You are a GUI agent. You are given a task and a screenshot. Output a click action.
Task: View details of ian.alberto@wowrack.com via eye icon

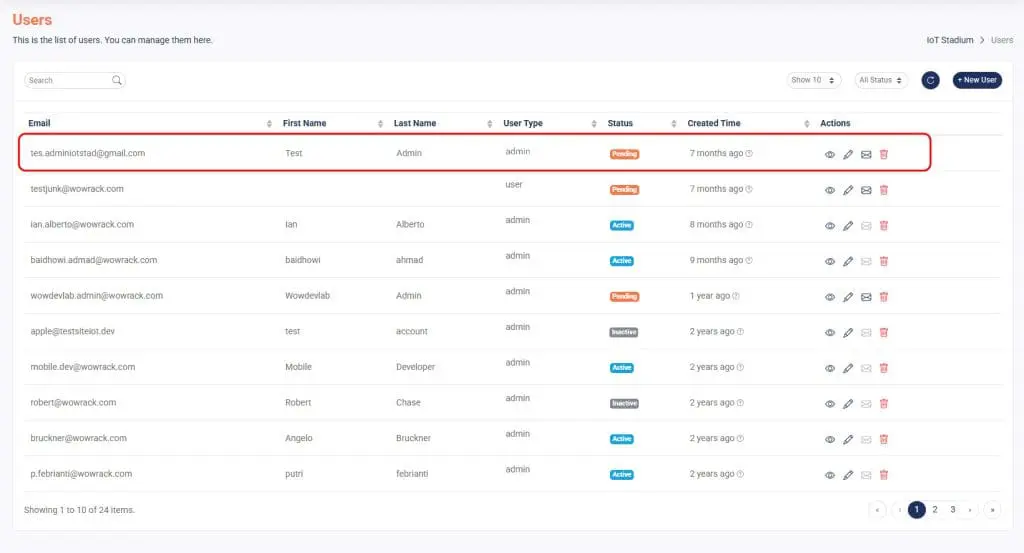click(x=830, y=226)
